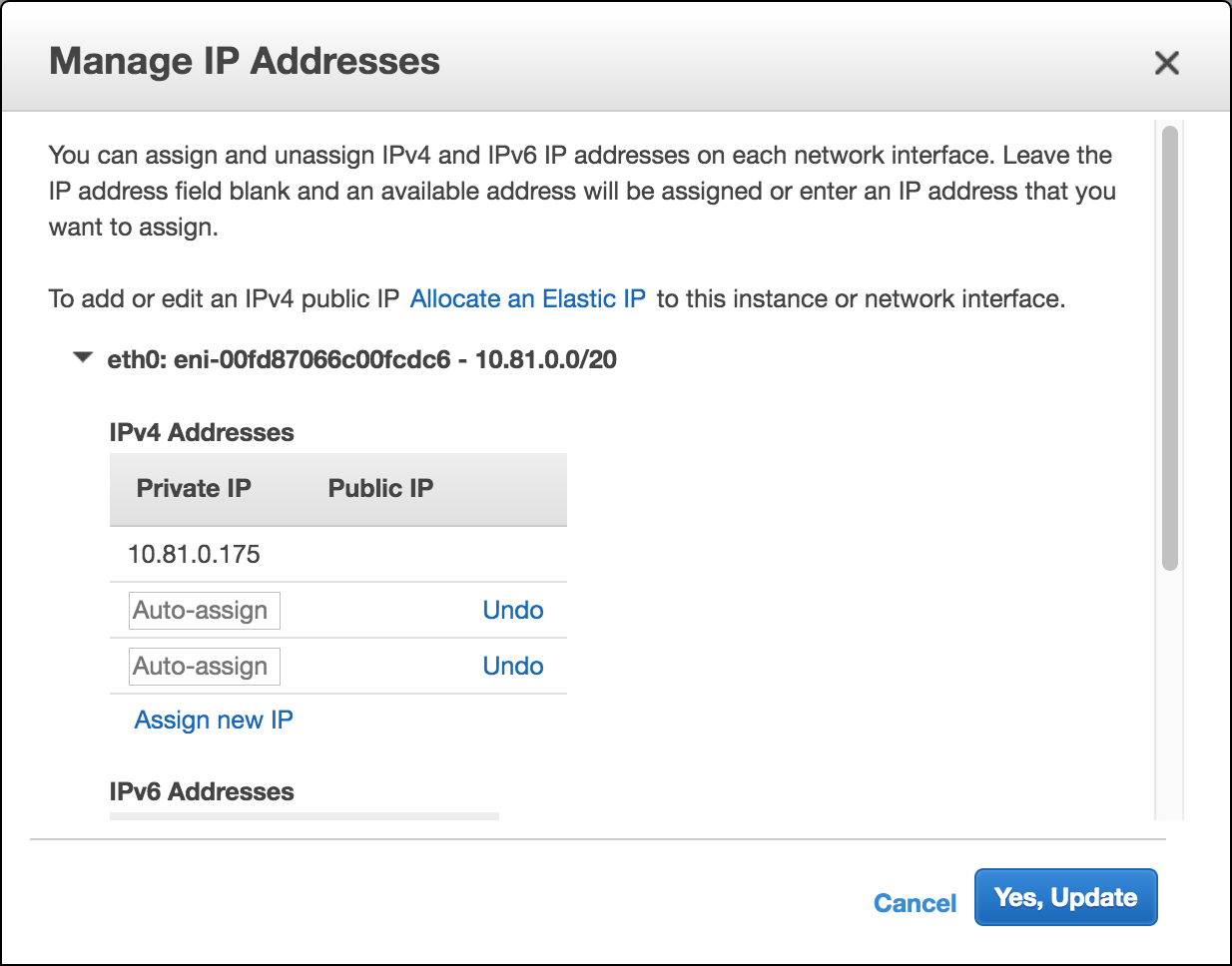Cancel the IP address changes
This screenshot has height=966, width=1232.
click(914, 902)
